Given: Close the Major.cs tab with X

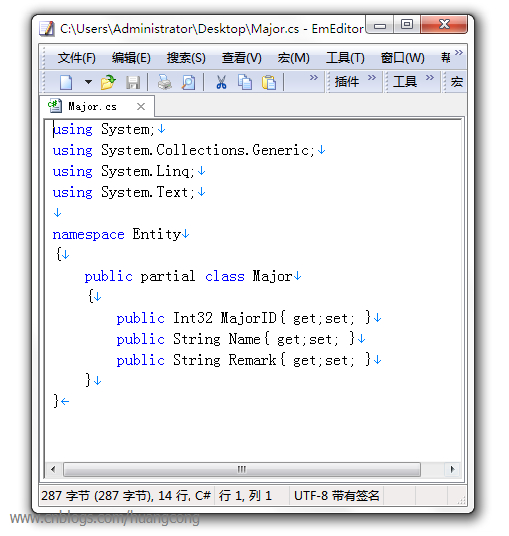Looking at the screenshot, I should [141, 107].
